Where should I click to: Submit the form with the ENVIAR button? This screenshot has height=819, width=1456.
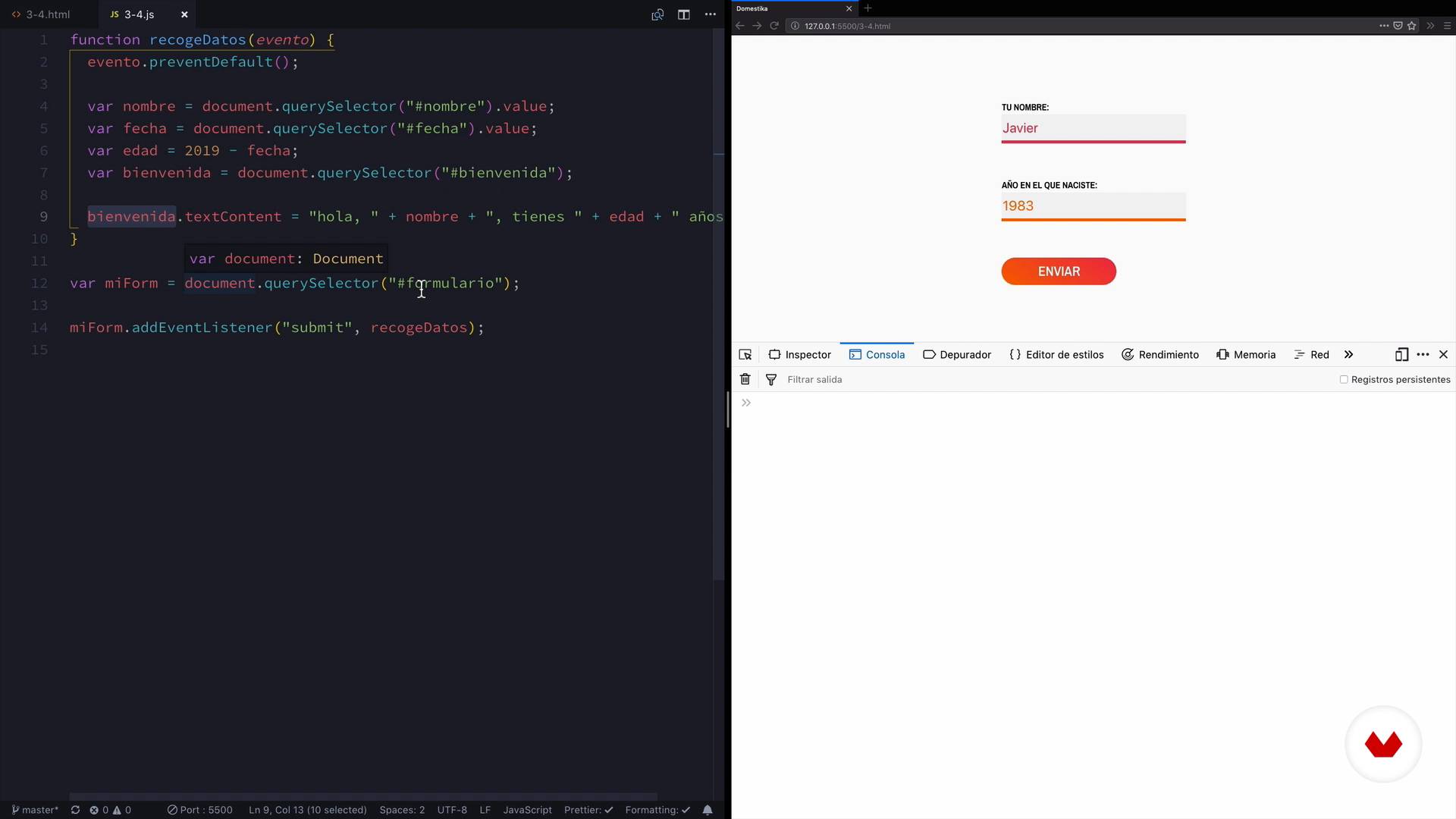click(x=1059, y=271)
